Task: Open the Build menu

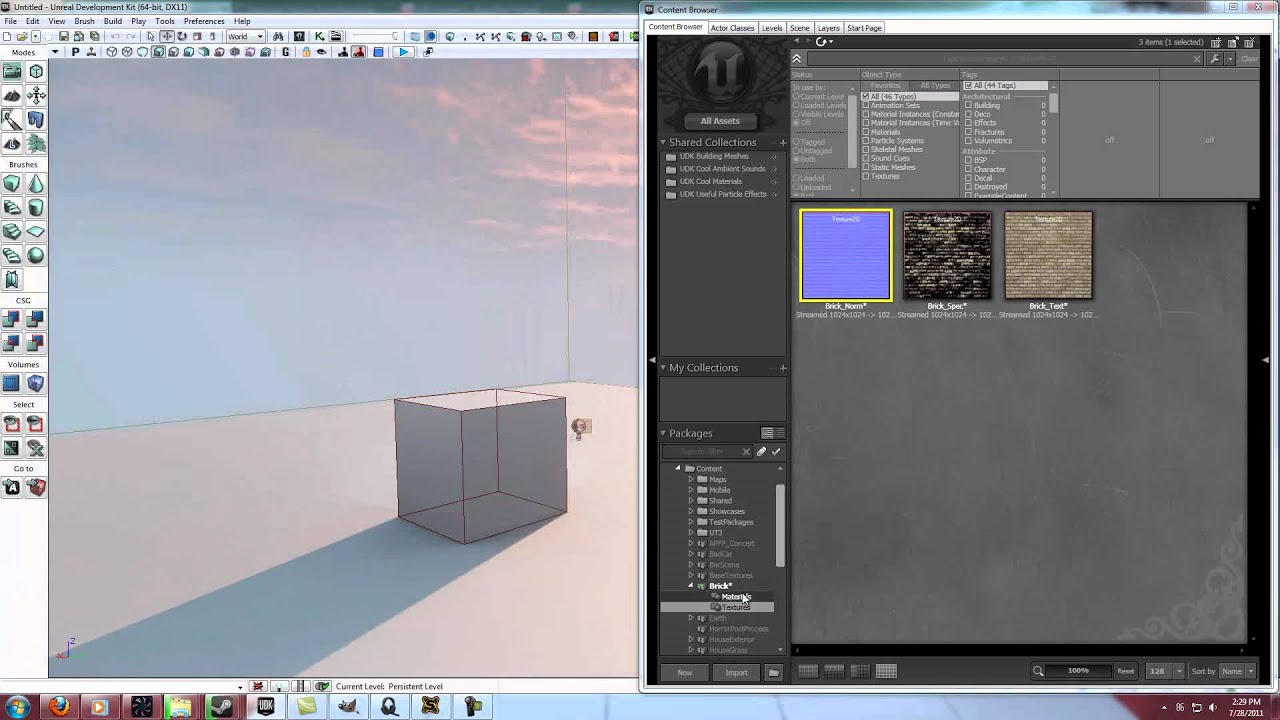Action: pyautogui.click(x=113, y=21)
